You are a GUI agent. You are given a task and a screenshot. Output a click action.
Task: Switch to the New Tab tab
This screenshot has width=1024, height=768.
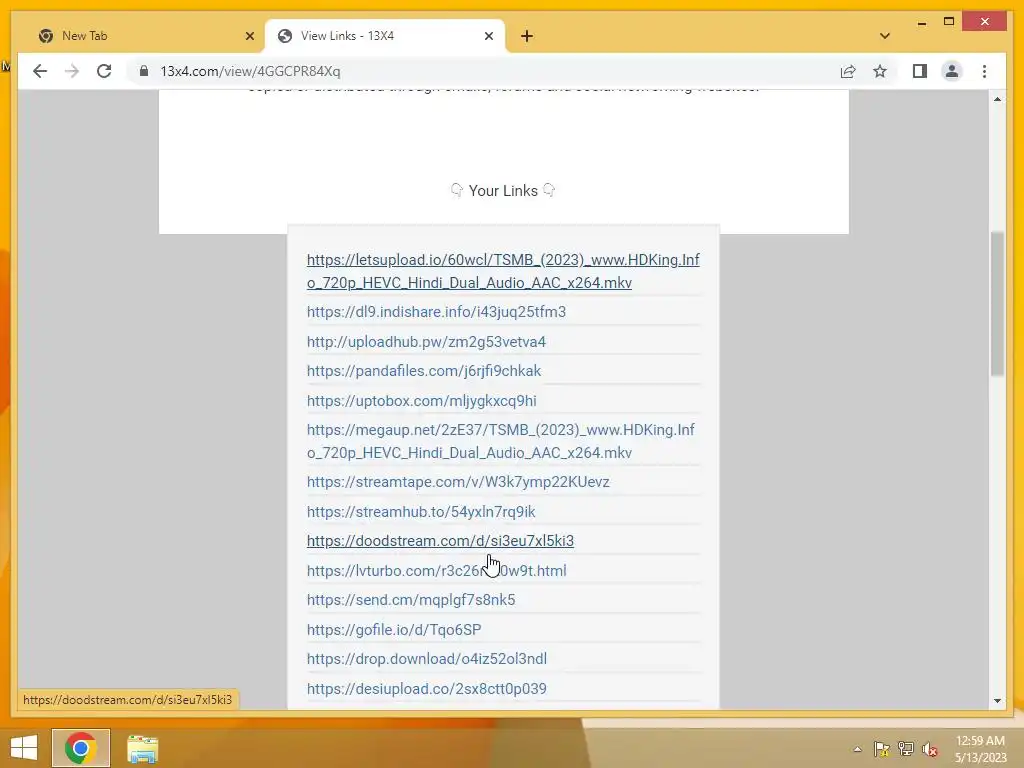[x=145, y=36]
